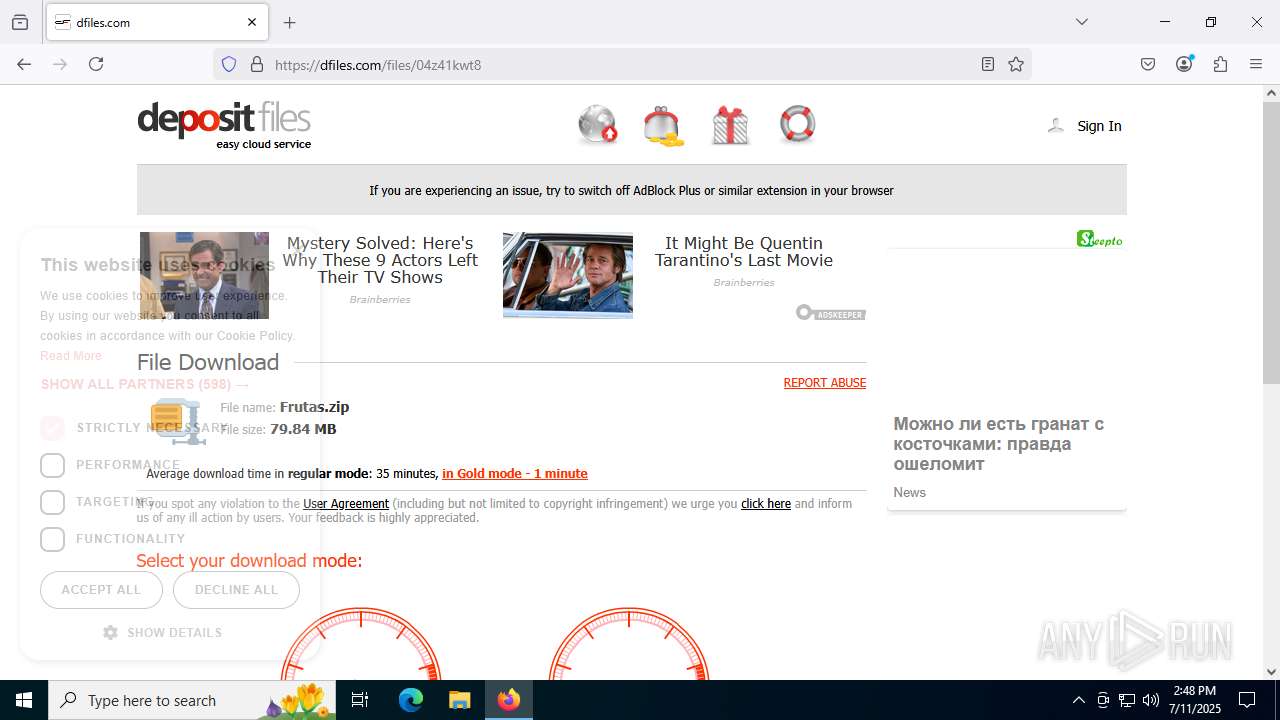Click the page vertical scrollbar thumb

tap(1271, 242)
